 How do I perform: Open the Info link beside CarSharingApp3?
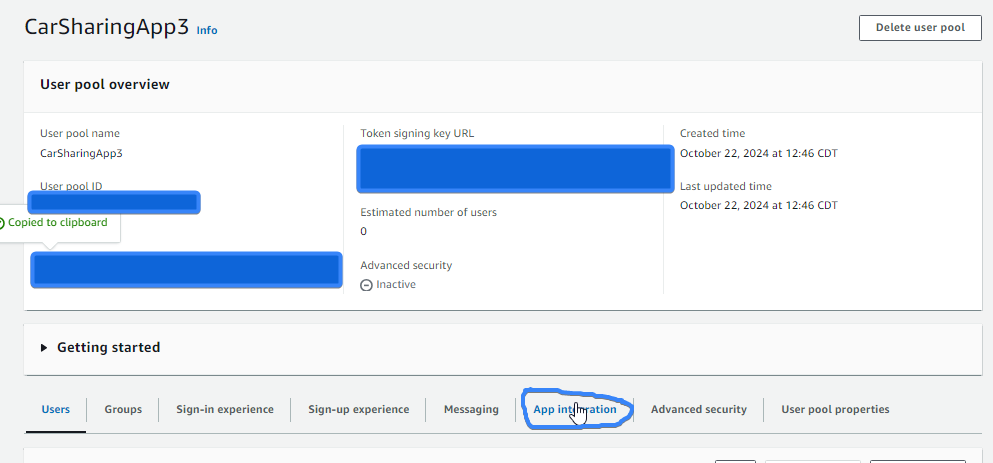click(207, 30)
